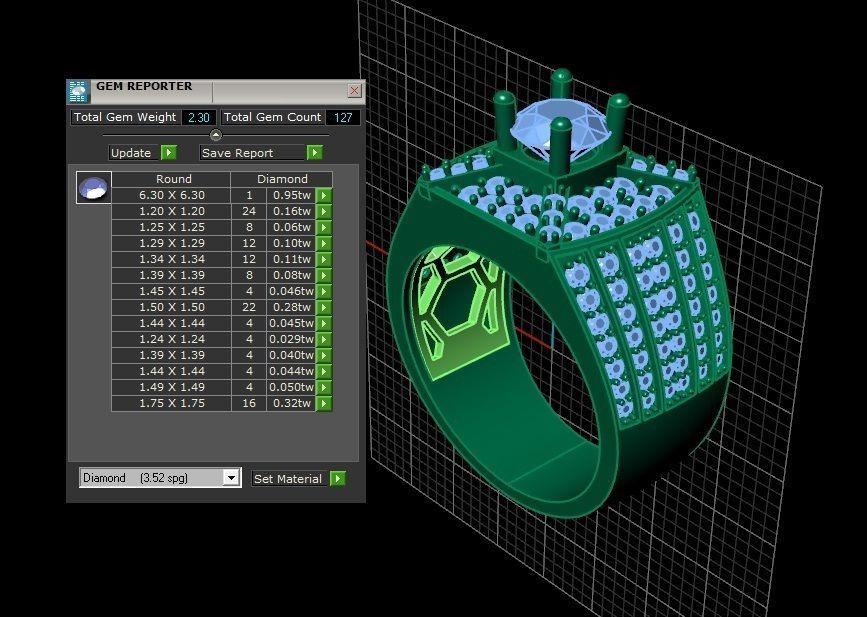The height and width of the screenshot is (617, 867).
Task: Click the Round column header
Action: (173, 179)
